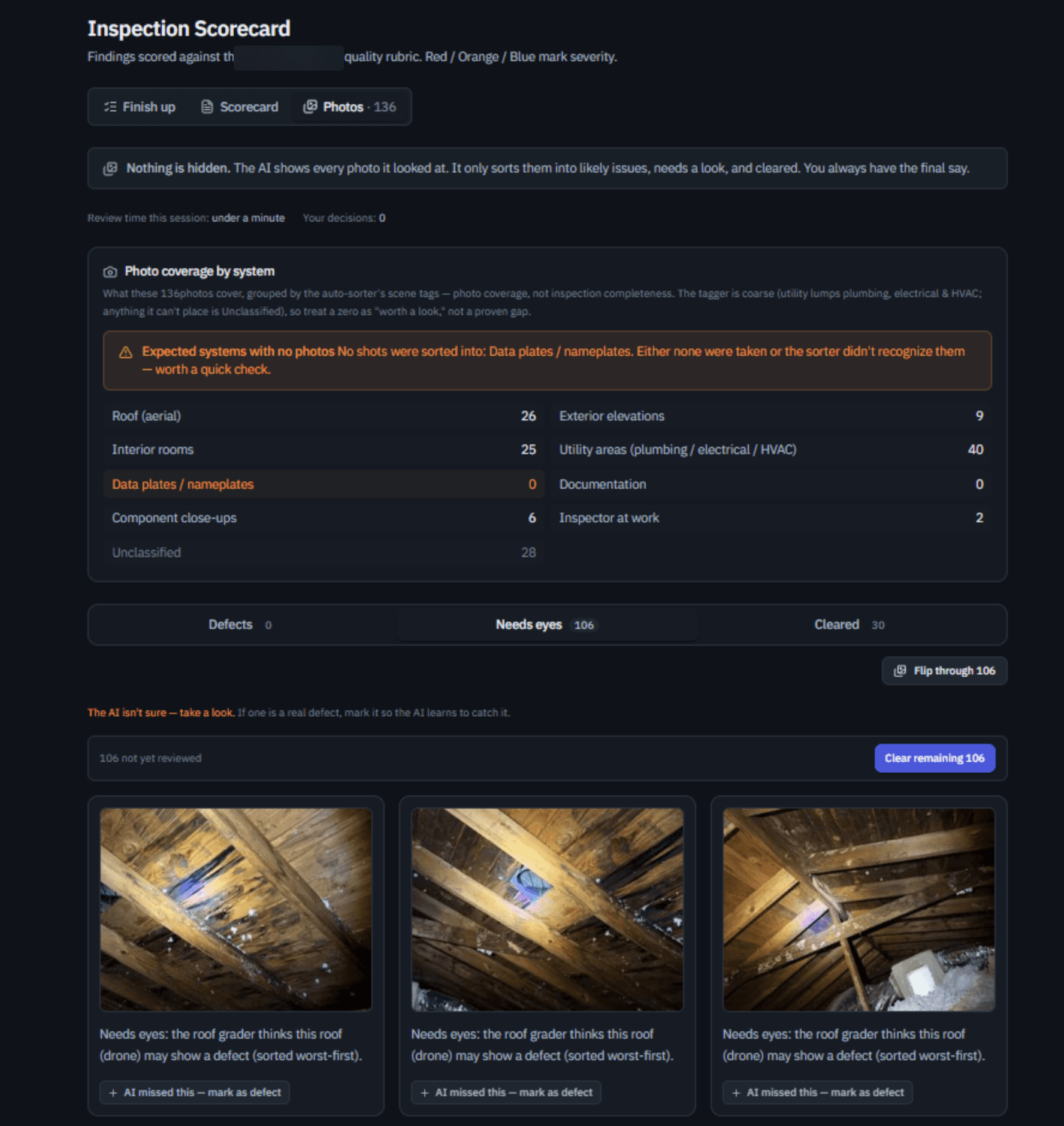
Task: Select the Data plates / nameplates row
Action: [324, 484]
